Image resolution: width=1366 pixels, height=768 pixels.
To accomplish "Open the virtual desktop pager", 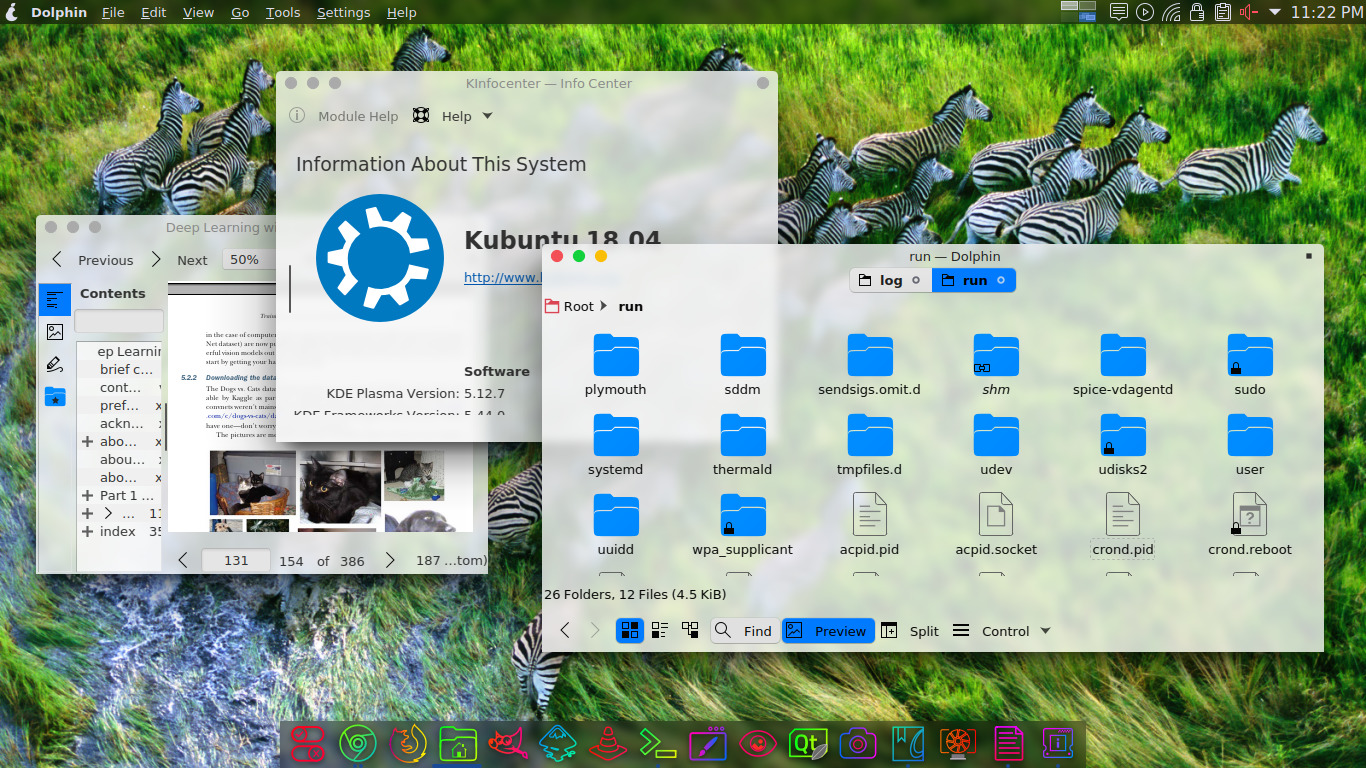I will (x=1078, y=12).
